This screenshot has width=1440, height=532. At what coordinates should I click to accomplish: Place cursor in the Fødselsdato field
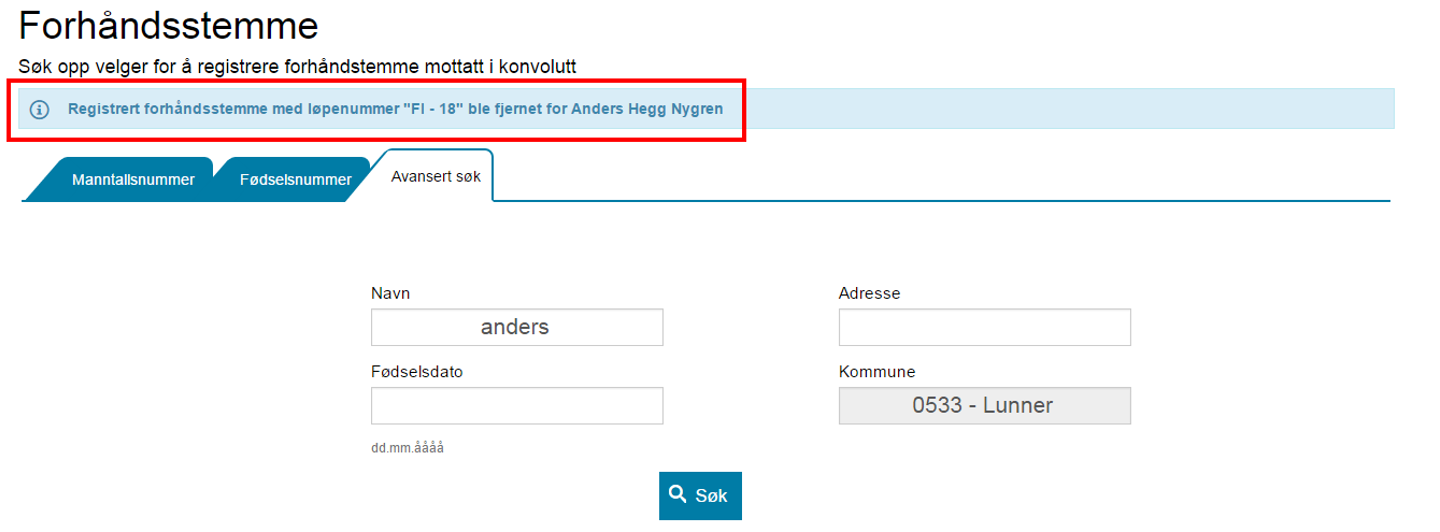pos(516,405)
